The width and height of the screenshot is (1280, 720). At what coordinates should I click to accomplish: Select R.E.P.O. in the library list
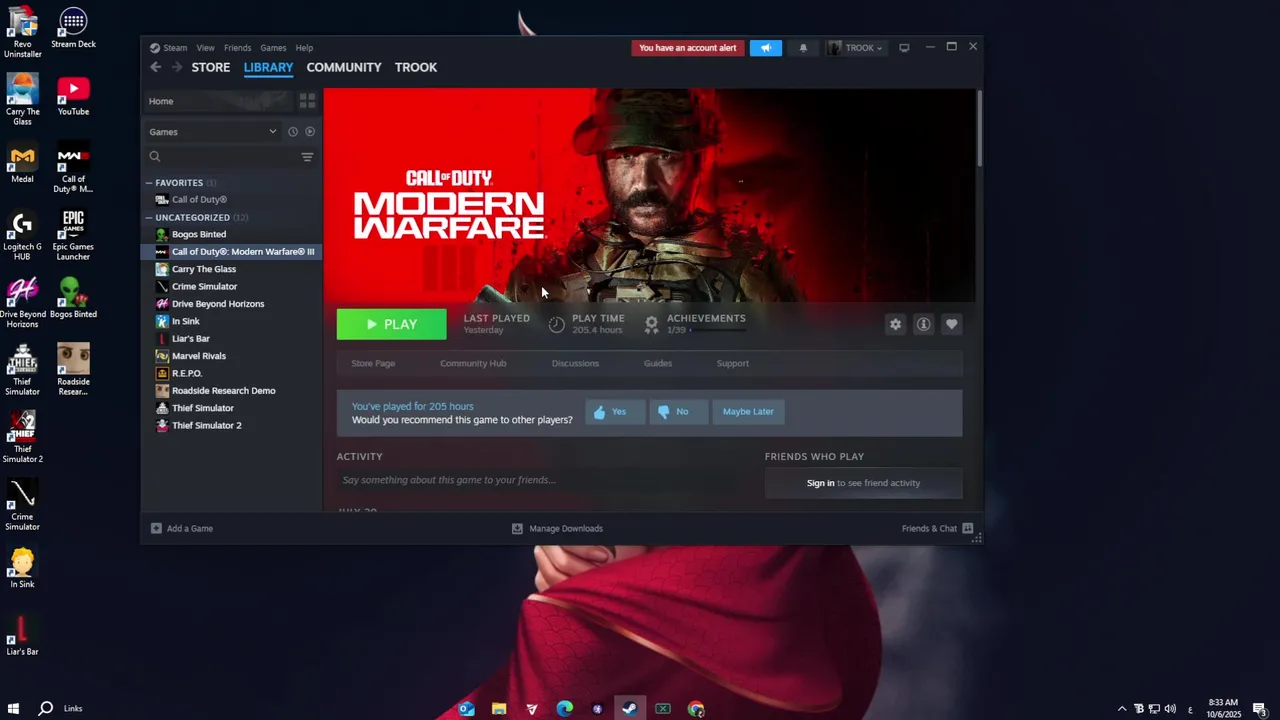click(x=232, y=373)
